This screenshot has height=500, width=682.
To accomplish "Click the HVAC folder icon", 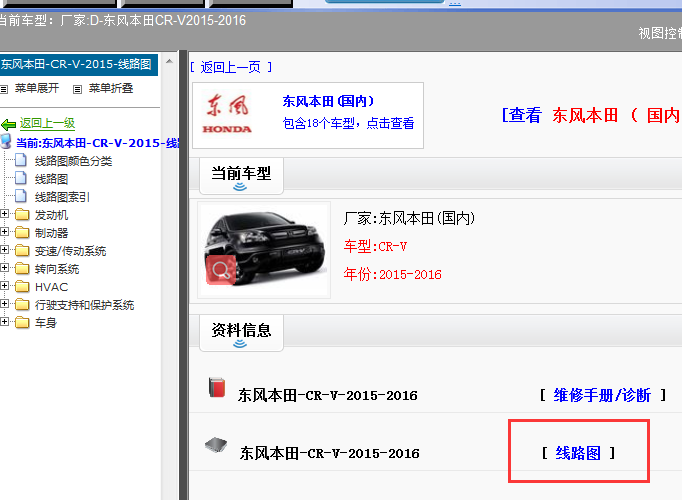I will pyautogui.click(x=22, y=287).
